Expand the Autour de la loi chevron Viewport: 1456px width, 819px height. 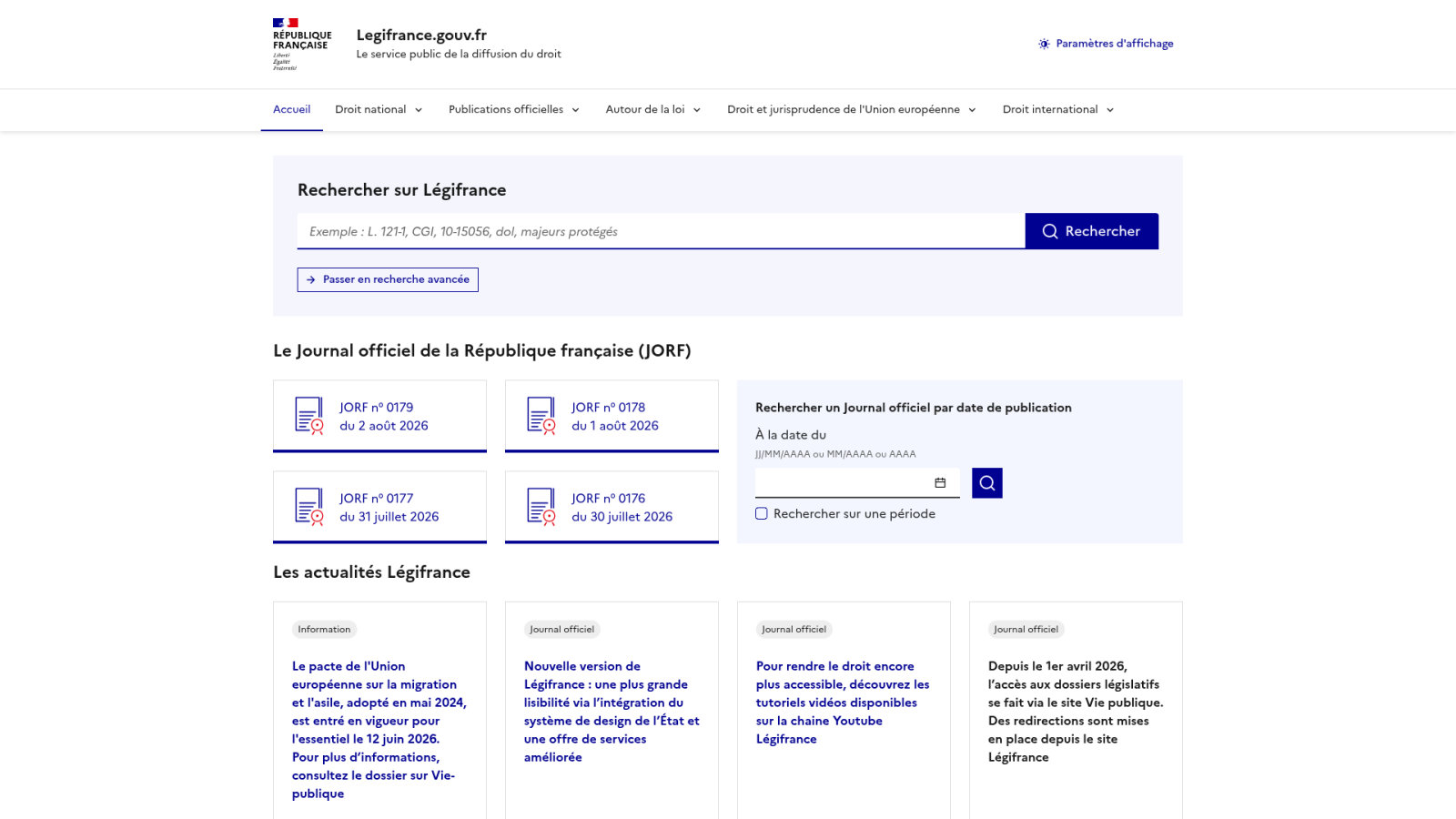click(697, 110)
